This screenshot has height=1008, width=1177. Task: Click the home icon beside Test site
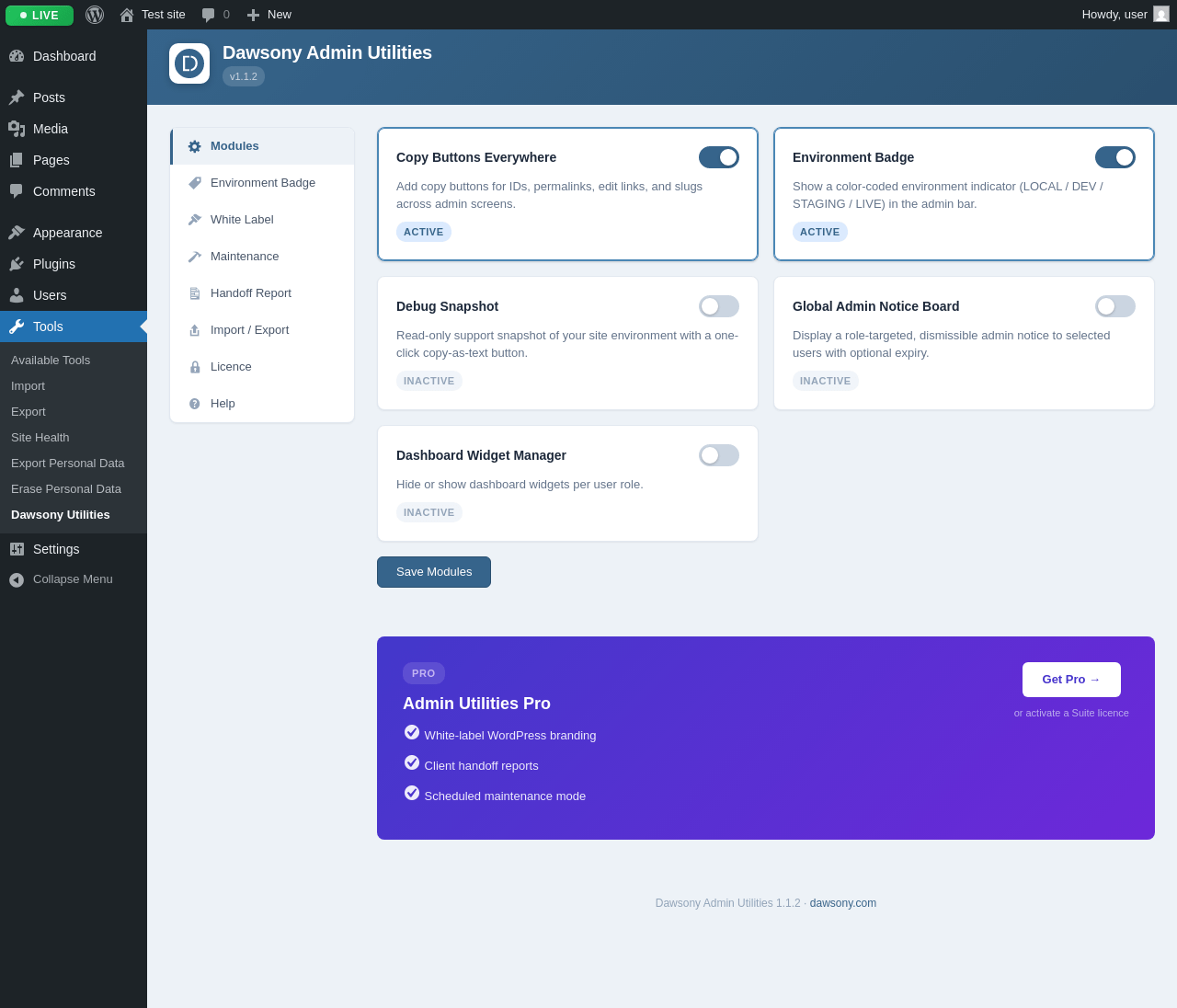pos(127,15)
